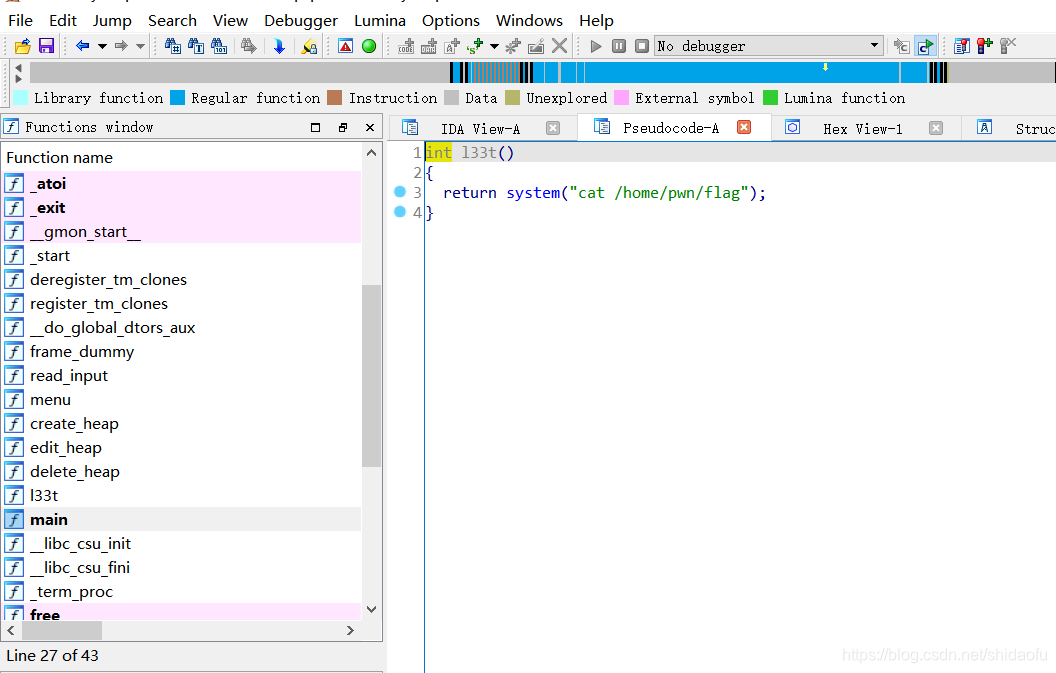Click the Function name column header

59,158
